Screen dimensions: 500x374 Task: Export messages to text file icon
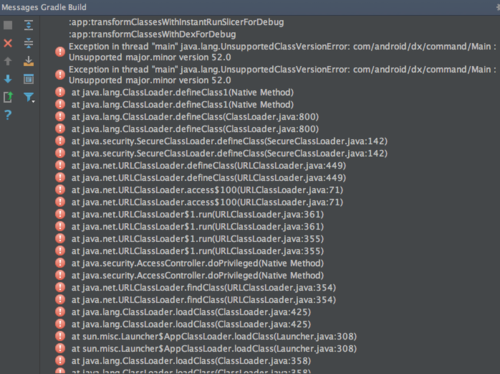8,97
